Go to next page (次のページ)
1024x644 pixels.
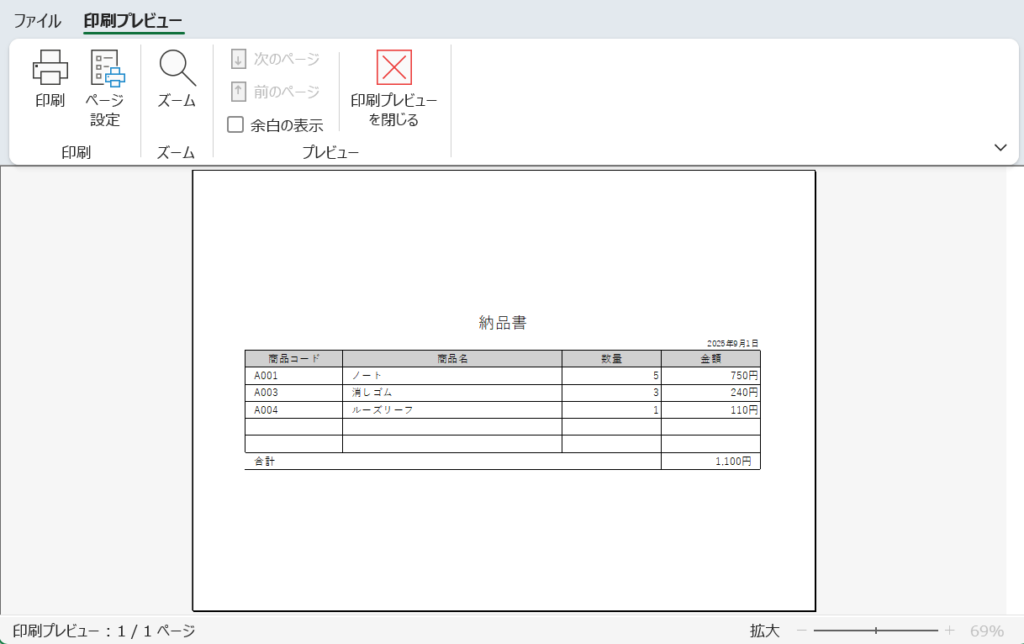coord(275,59)
